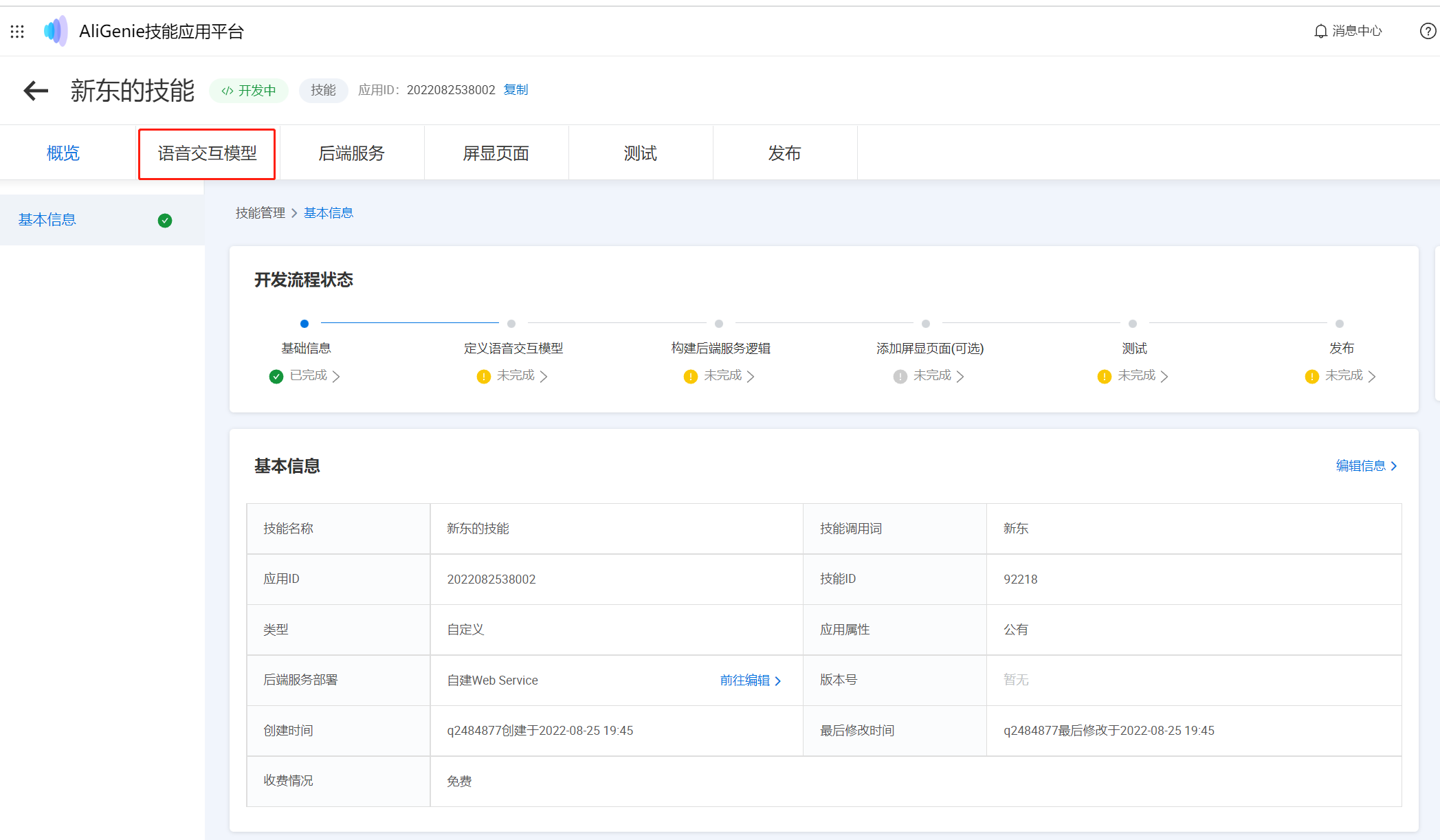This screenshot has width=1440, height=840.
Task: Open 未完成 chevron under 添加屏显页面(可选)
Action: coord(960,376)
